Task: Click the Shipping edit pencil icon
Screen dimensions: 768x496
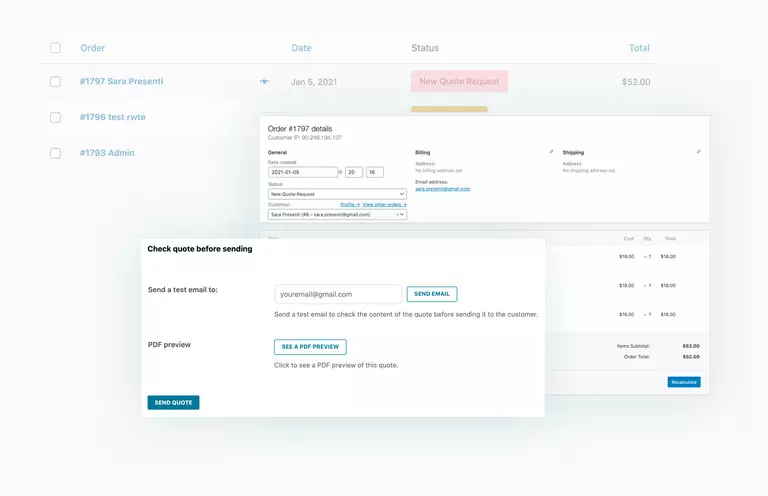Action: click(698, 151)
